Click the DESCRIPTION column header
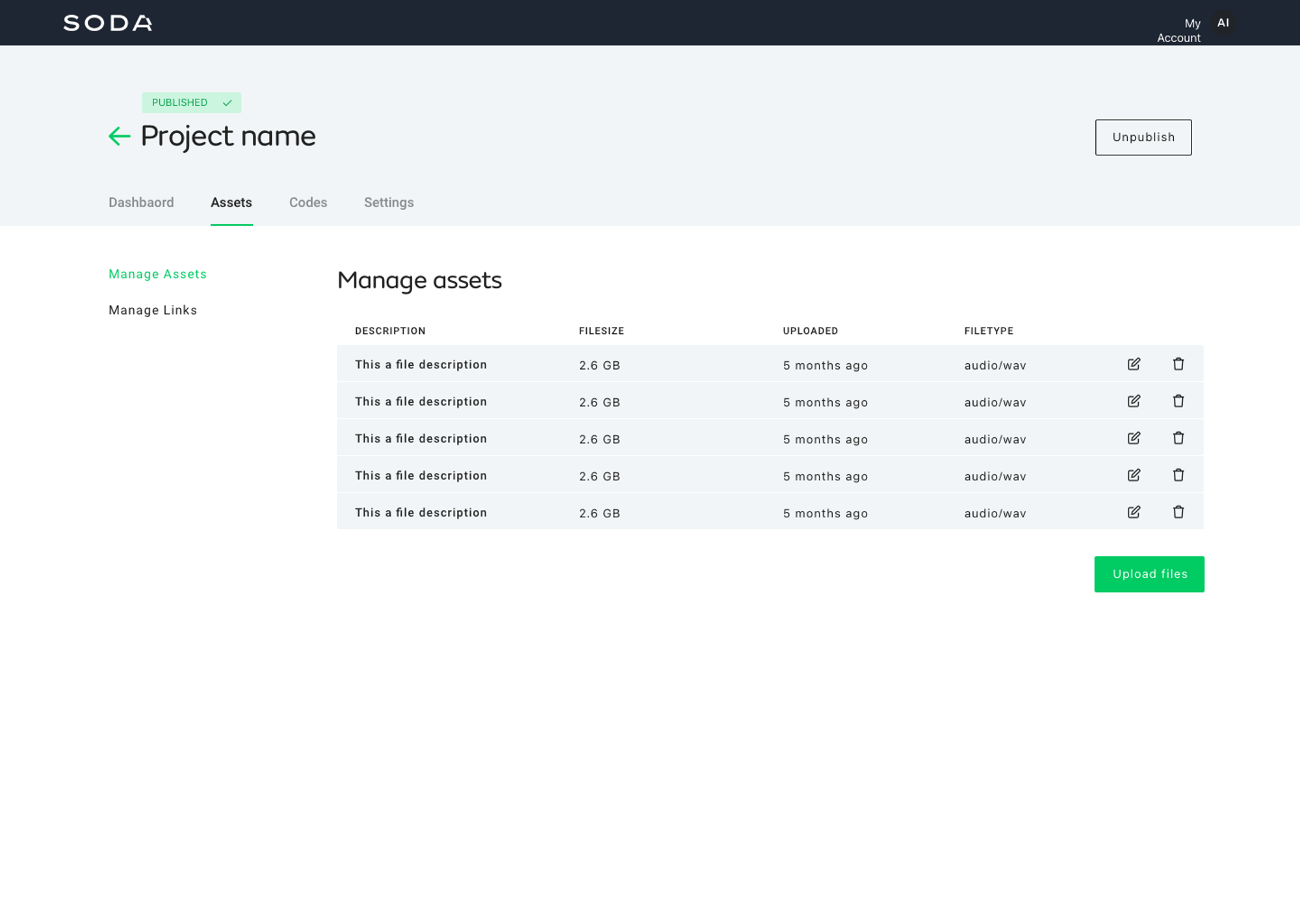The height and width of the screenshot is (924, 1300). point(390,331)
